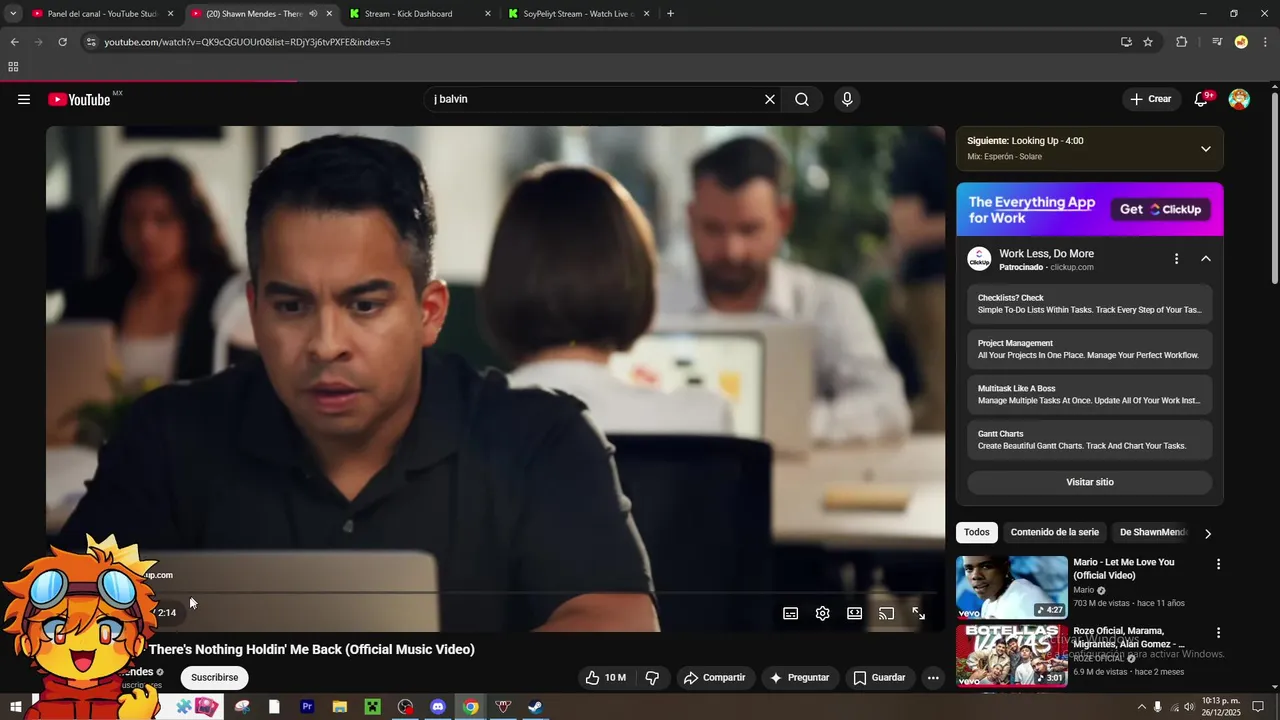This screenshot has height=720, width=1280.
Task: Open the Mario - Let Me Love You title
Action: [x=1124, y=569]
